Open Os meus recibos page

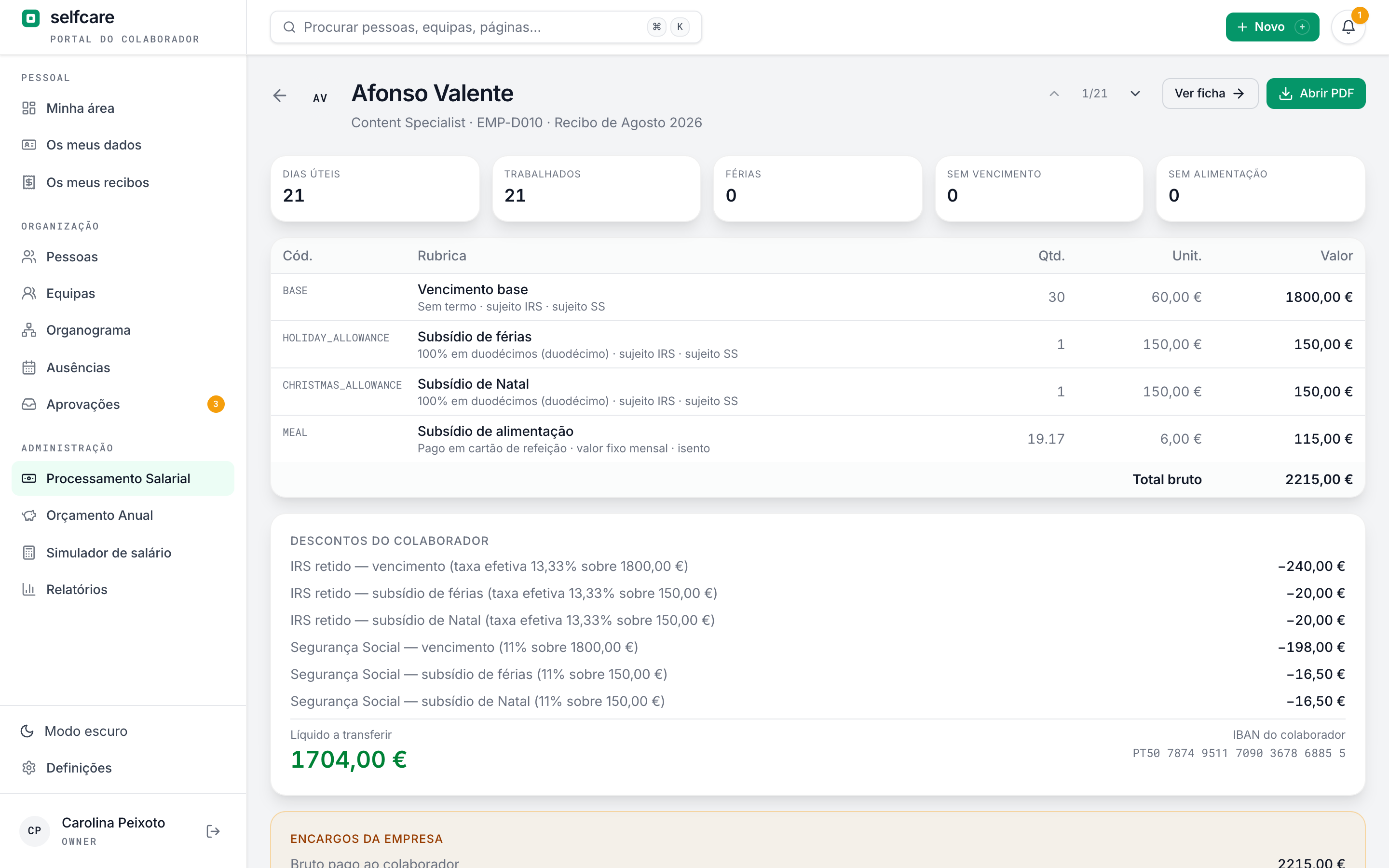click(x=123, y=182)
